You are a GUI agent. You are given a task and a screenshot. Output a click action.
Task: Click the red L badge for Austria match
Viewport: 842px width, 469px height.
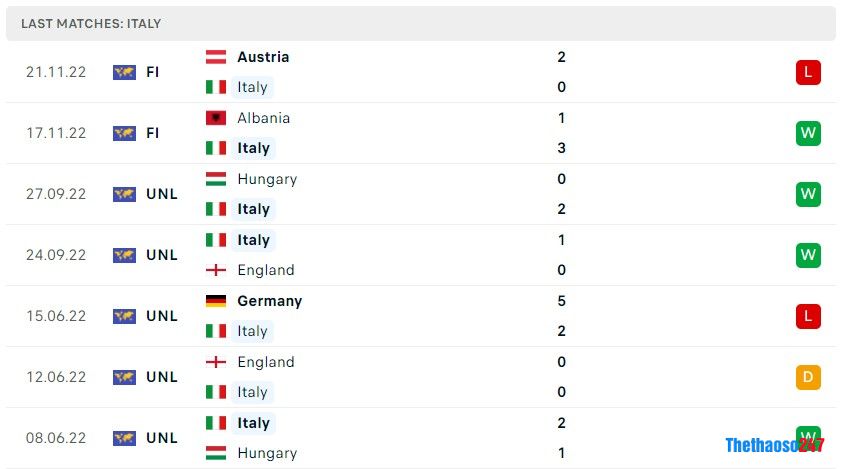pos(808,72)
